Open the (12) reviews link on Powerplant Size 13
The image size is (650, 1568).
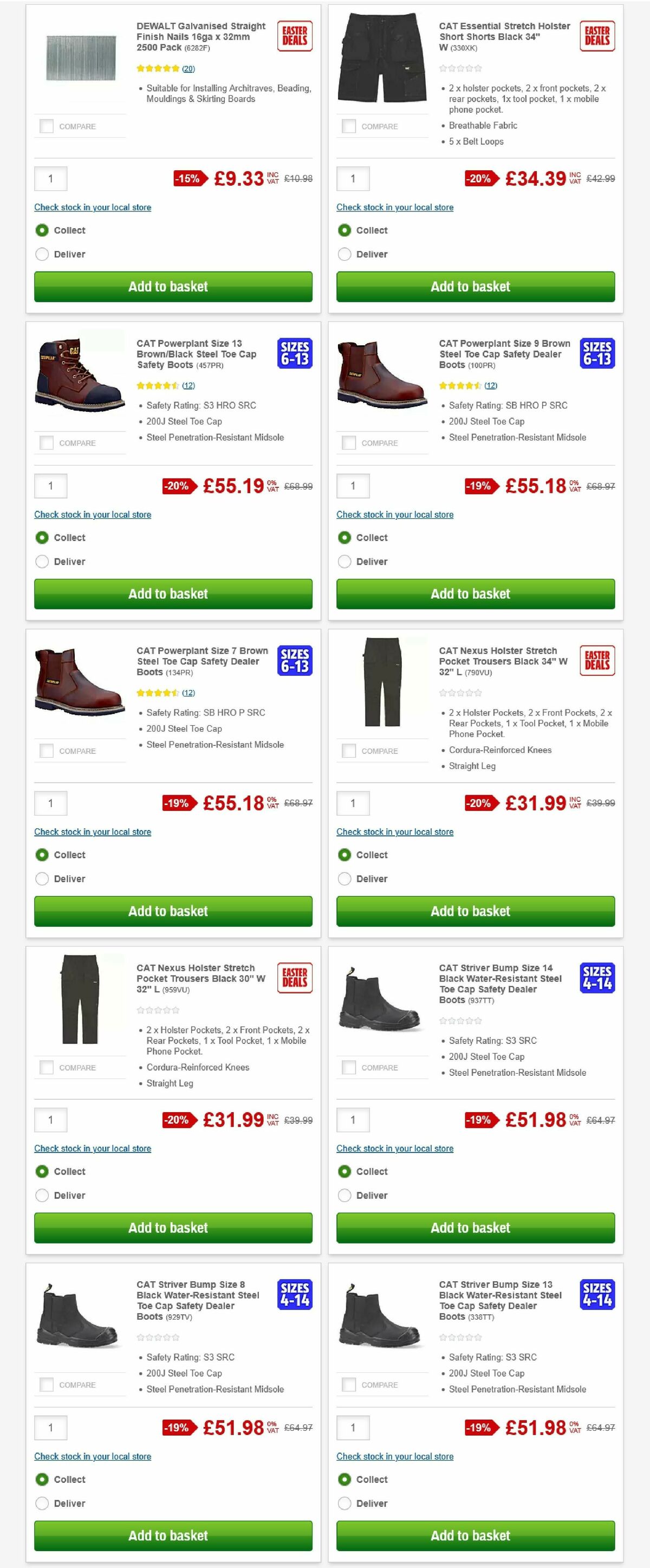[189, 385]
